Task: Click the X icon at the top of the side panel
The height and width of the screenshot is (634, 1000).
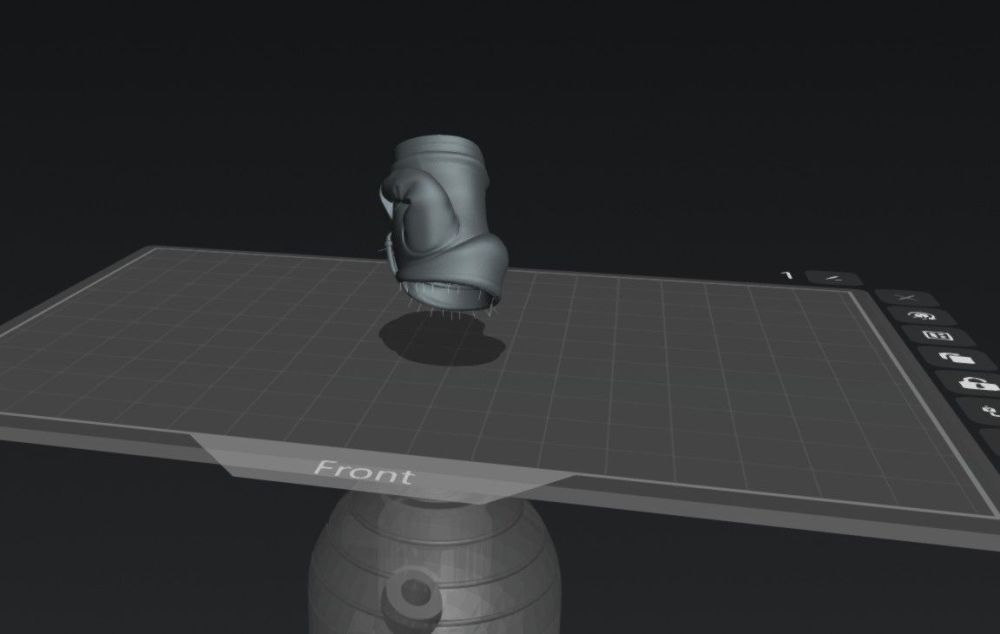Action: [908, 297]
